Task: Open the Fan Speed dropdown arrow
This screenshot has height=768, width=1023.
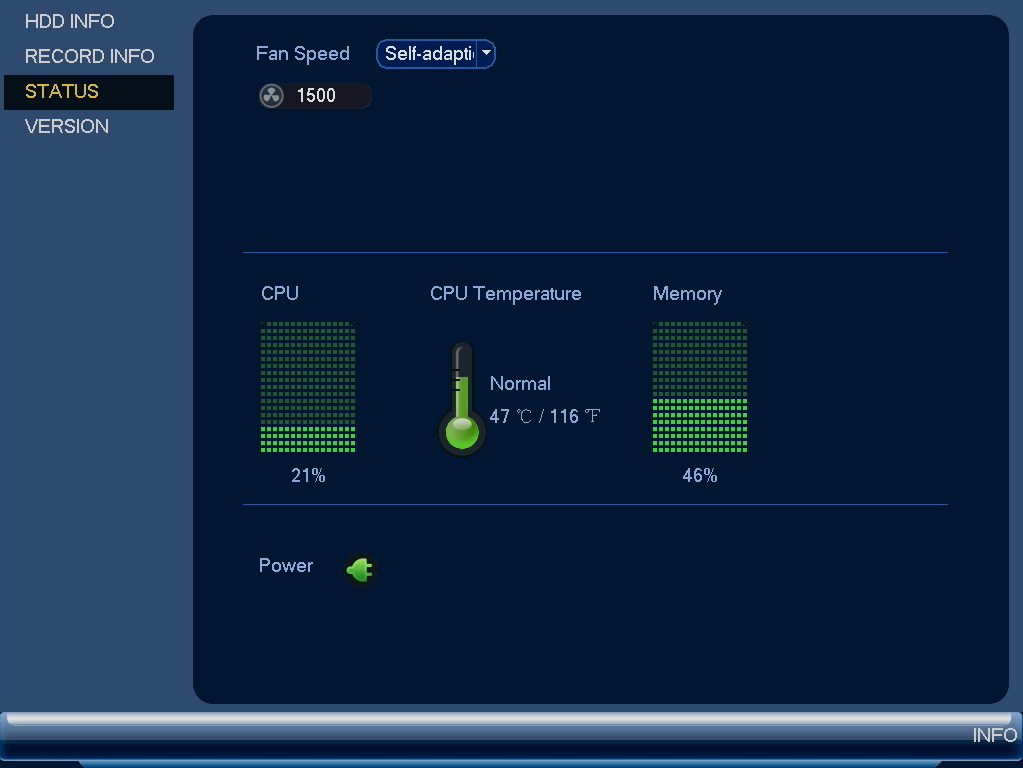Action: point(486,54)
